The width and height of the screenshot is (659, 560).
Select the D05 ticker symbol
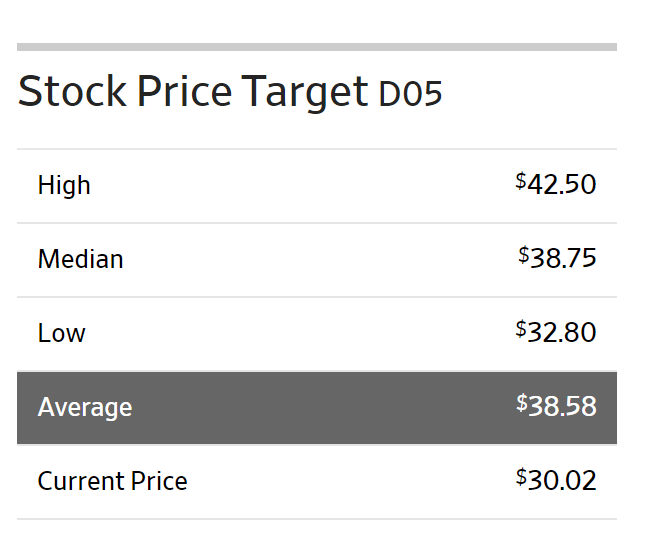410,93
